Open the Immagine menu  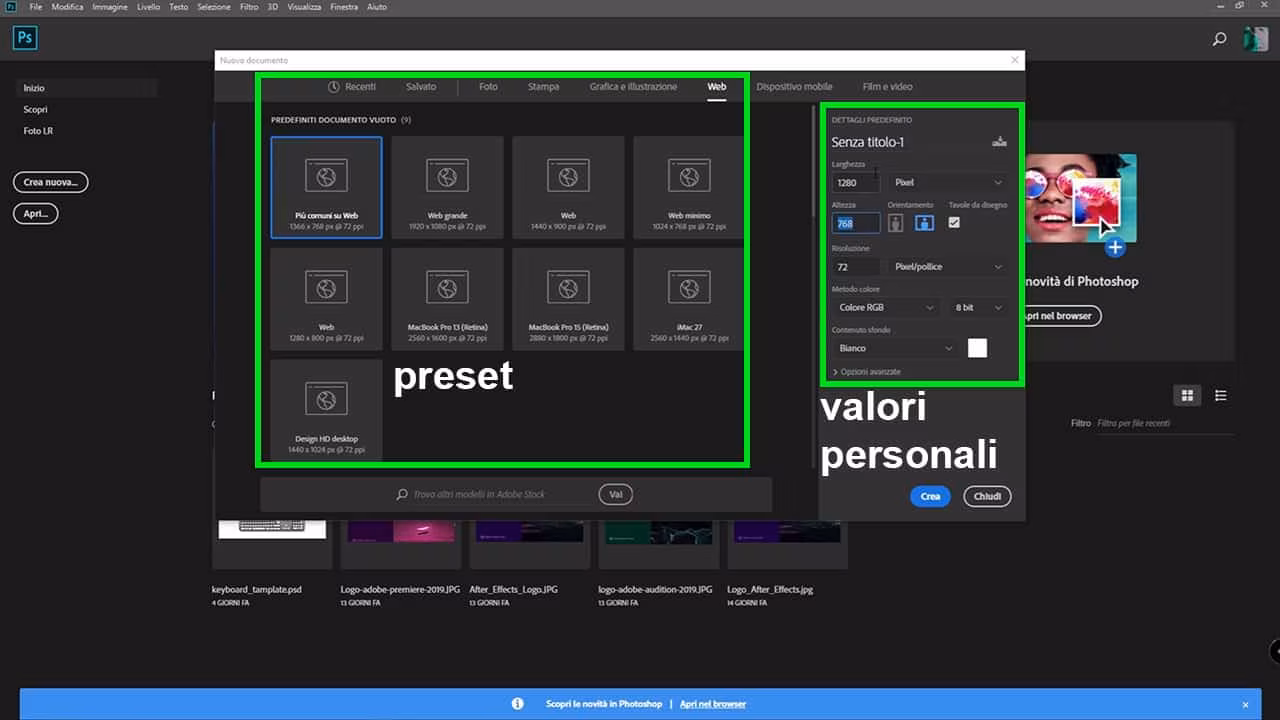tap(109, 7)
